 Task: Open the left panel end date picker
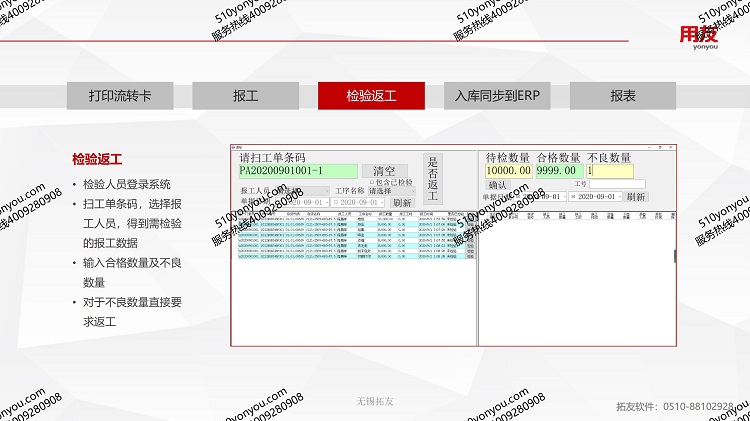(x=382, y=202)
